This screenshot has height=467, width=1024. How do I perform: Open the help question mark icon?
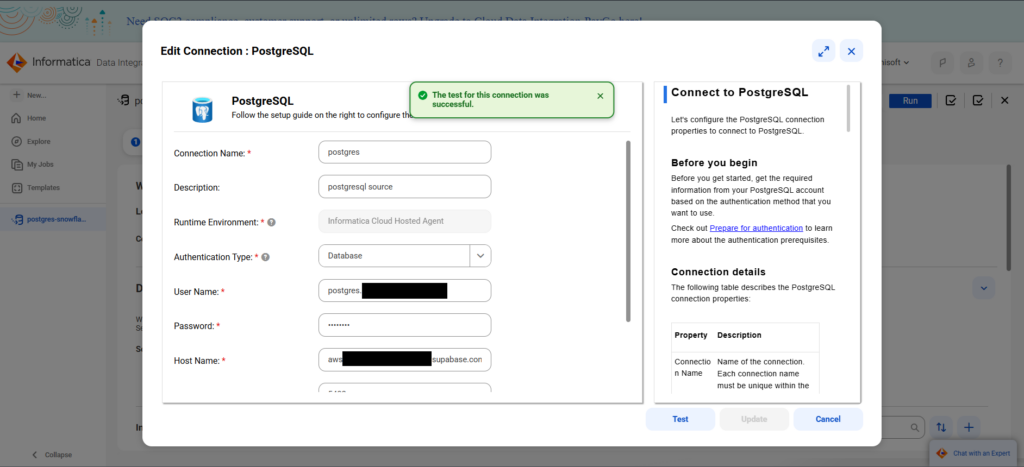click(x=1000, y=63)
